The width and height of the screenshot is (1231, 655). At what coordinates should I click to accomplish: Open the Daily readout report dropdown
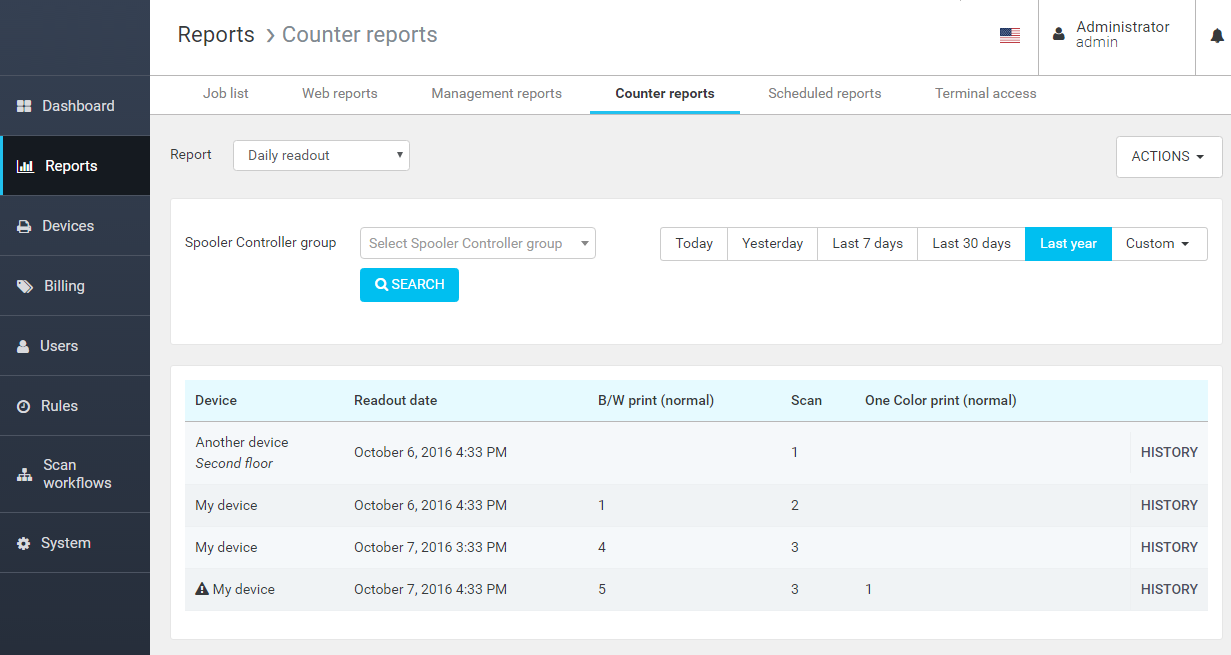[321, 155]
